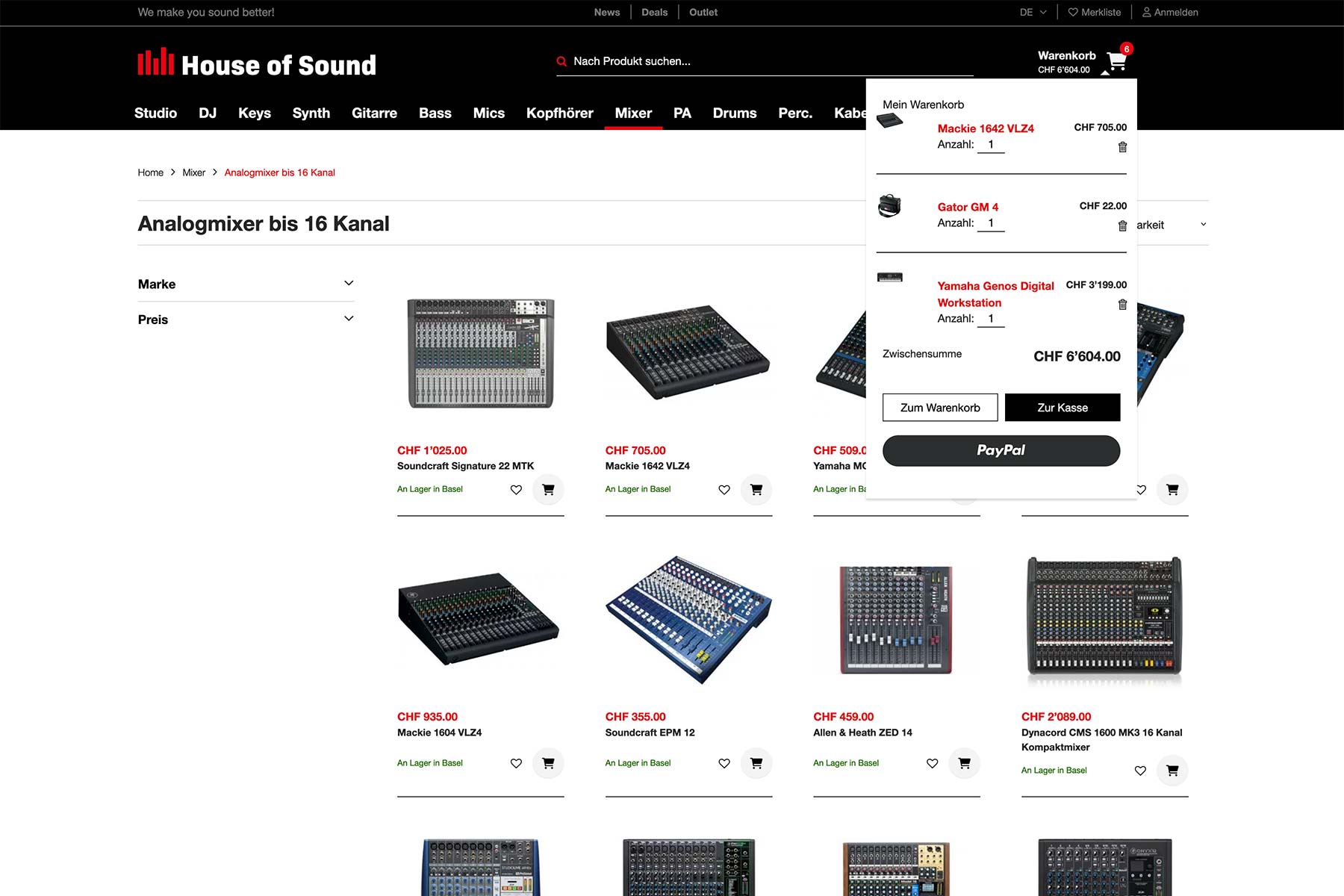
Task: Open the Keys category
Action: coord(255,113)
